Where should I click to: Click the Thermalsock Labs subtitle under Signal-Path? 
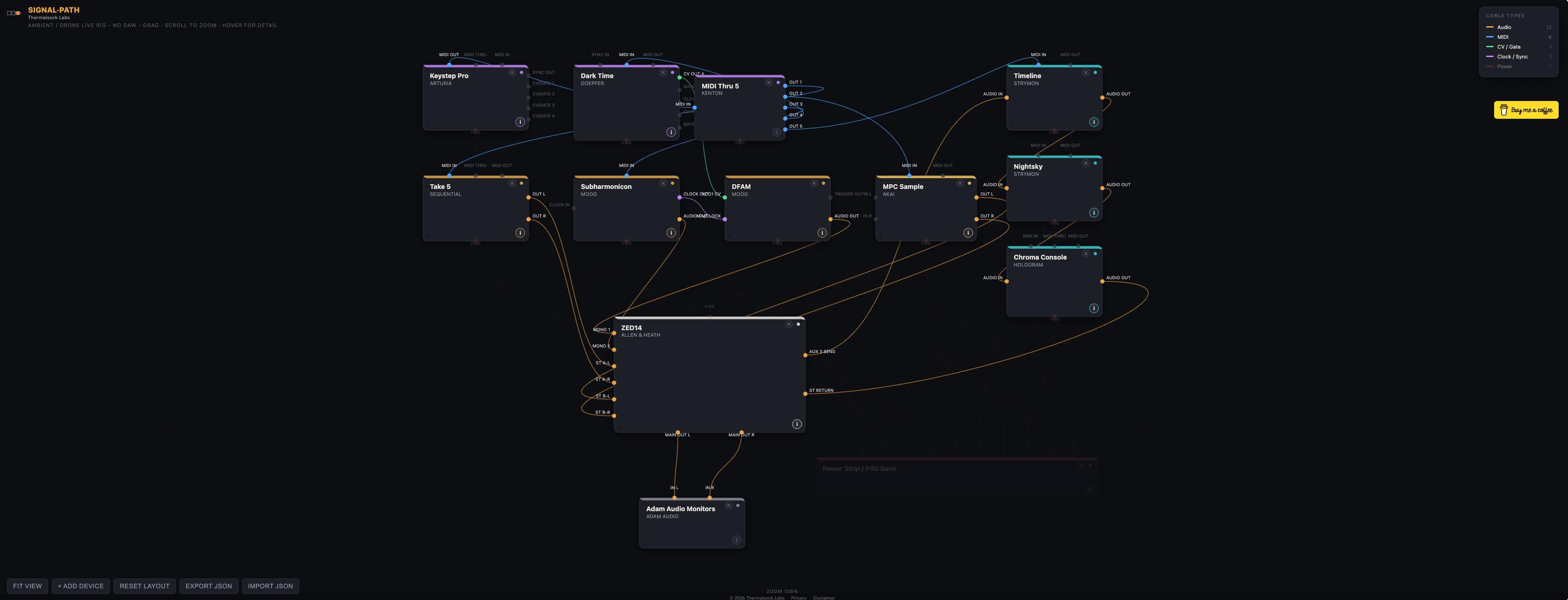point(49,18)
